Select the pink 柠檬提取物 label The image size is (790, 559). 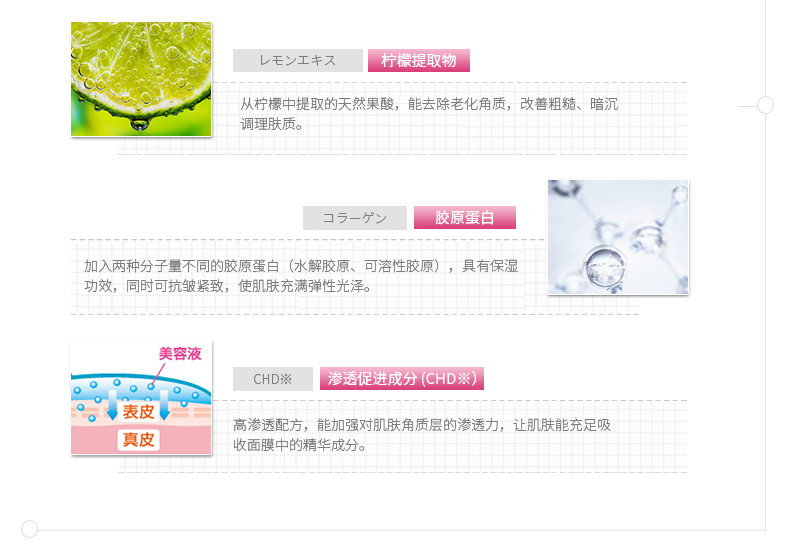click(x=419, y=60)
